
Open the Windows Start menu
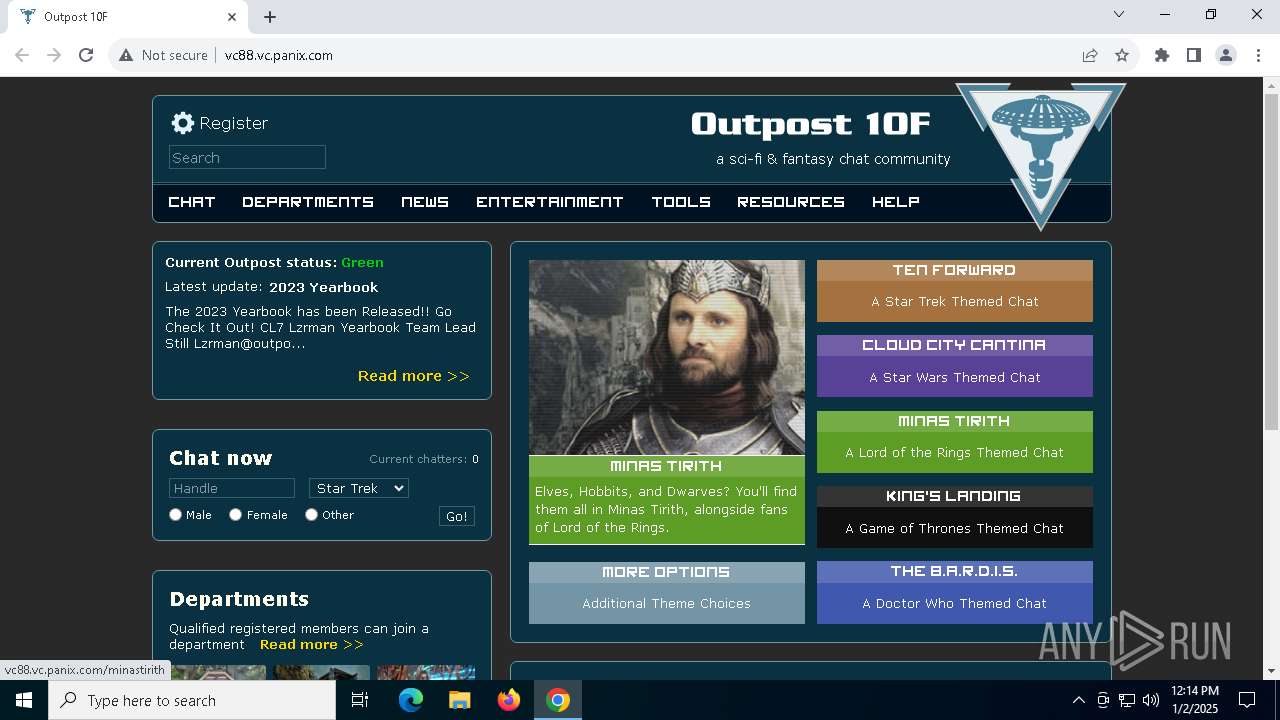(24, 700)
